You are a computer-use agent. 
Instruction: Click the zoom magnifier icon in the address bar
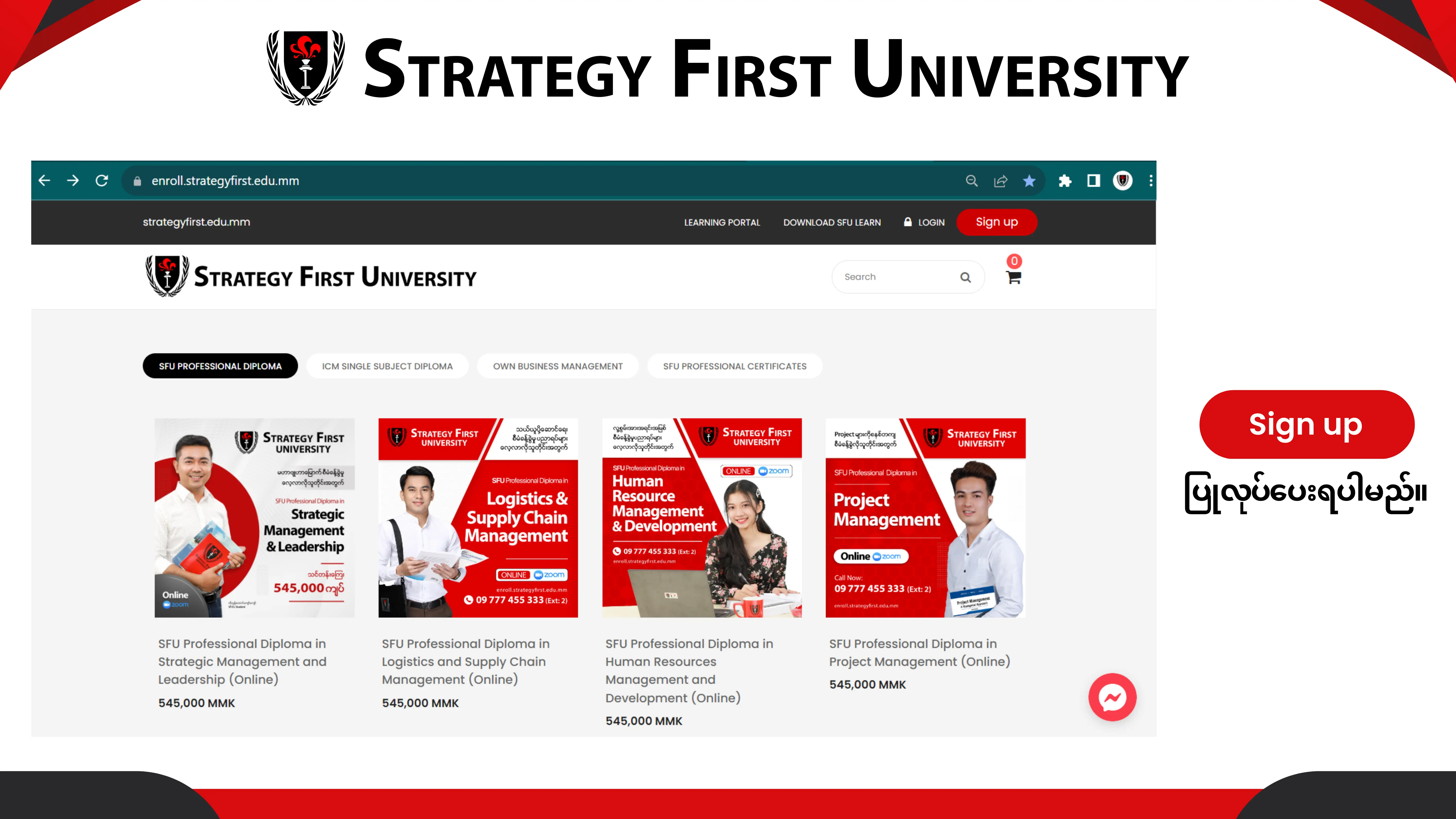click(x=972, y=181)
